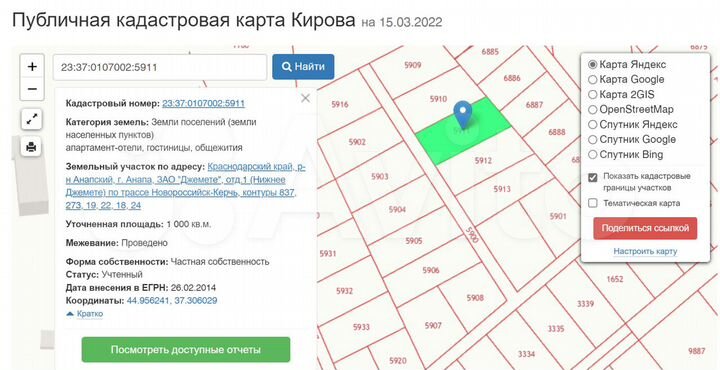The height and width of the screenshot is (370, 720).
Task: Click parcel 5916 on the map
Action: click(x=340, y=104)
